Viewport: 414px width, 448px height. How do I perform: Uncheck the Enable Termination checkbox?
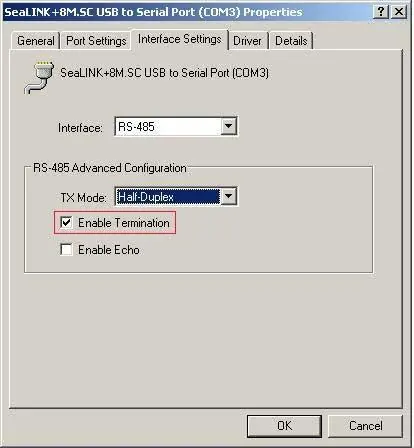tap(66, 222)
